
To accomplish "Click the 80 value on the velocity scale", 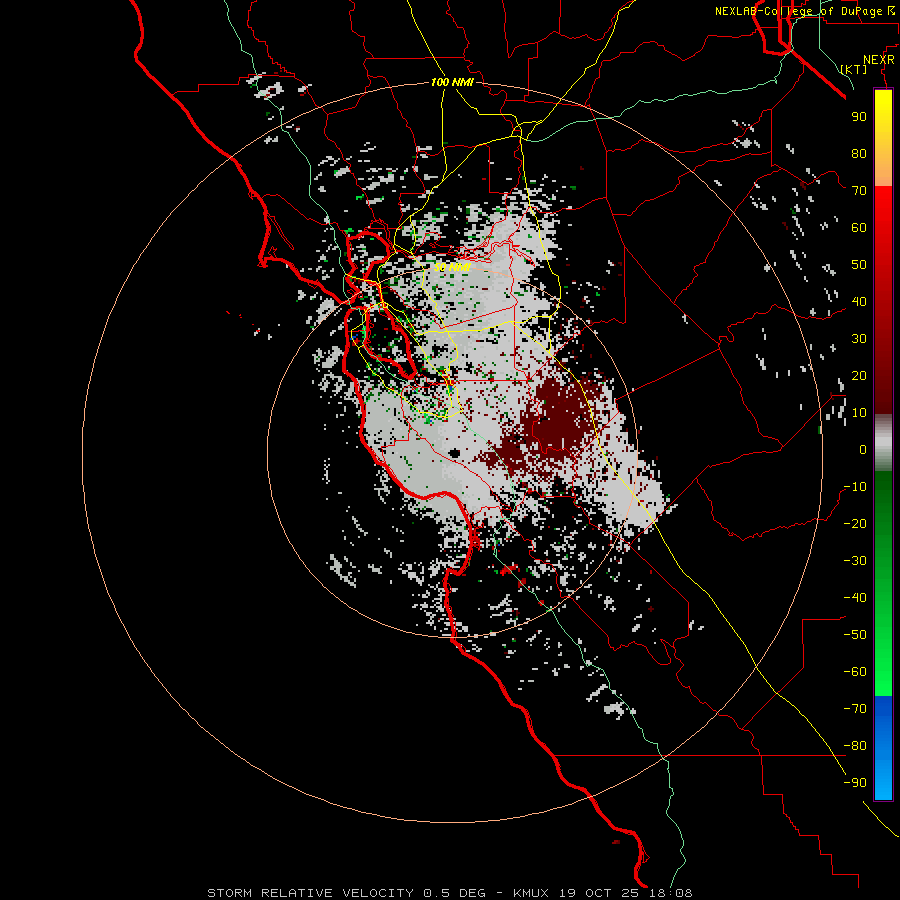I will 859,154.
